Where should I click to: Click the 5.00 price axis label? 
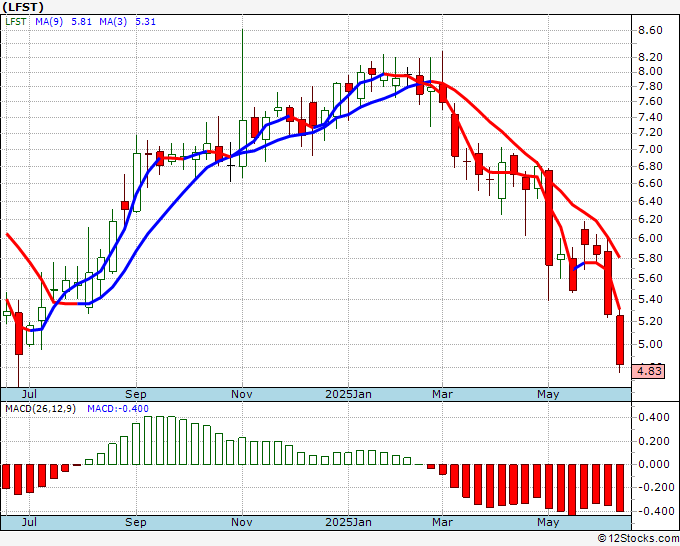click(650, 344)
